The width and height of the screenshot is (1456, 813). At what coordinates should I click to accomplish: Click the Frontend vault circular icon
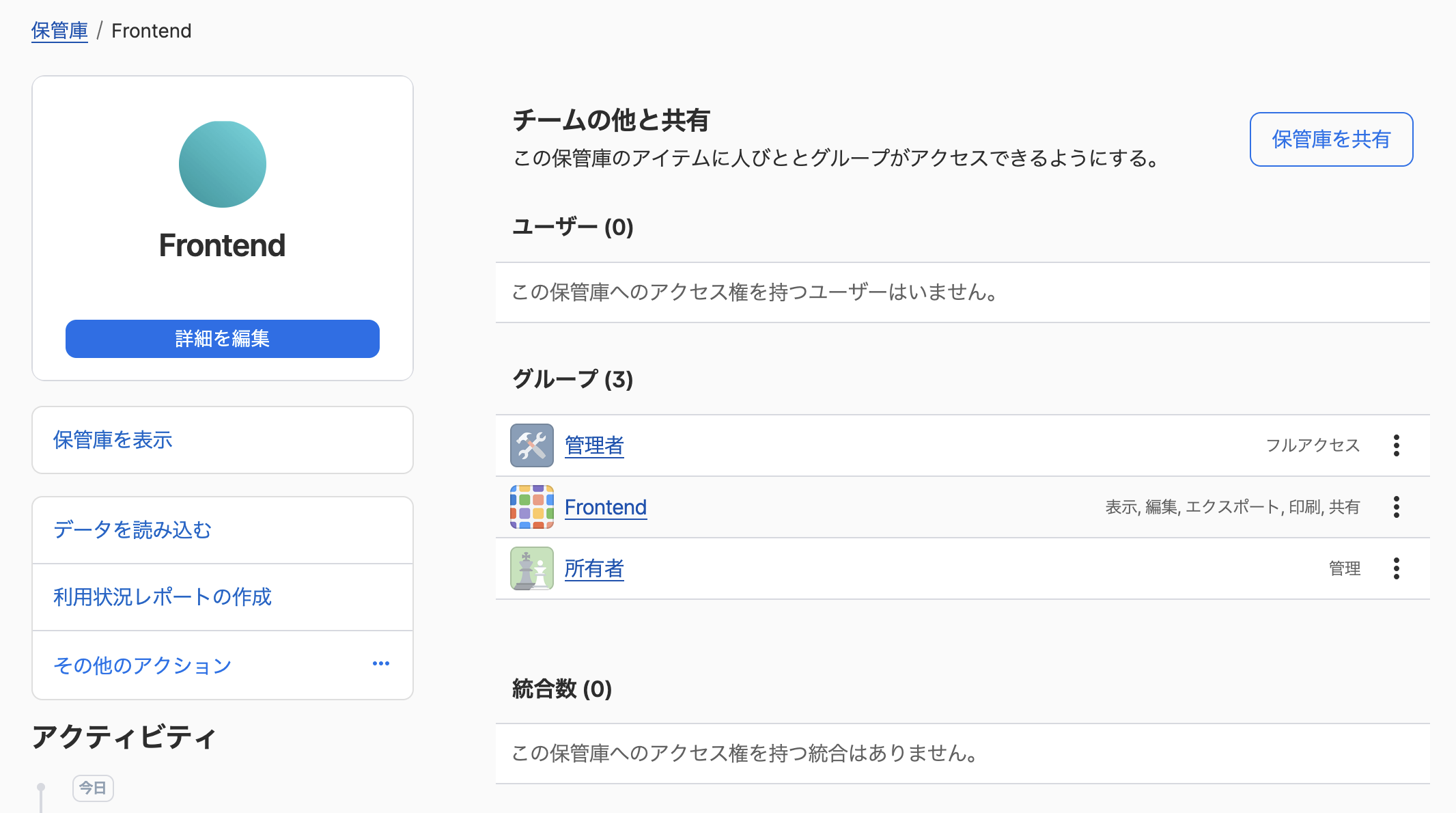click(x=221, y=164)
